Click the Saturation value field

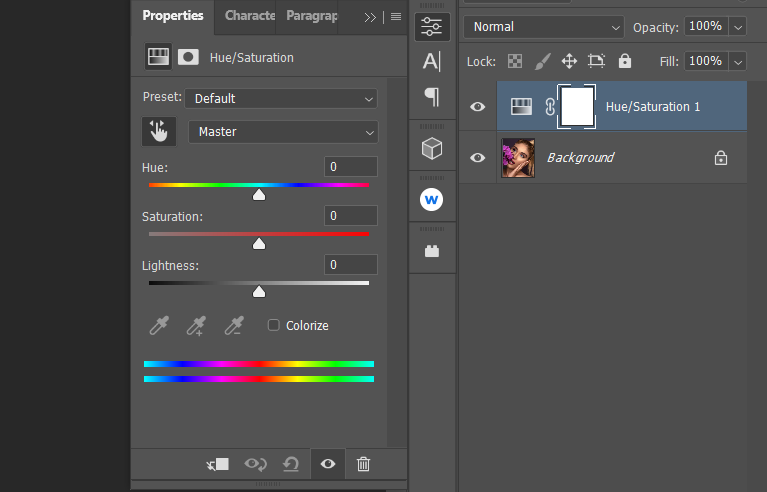(350, 215)
